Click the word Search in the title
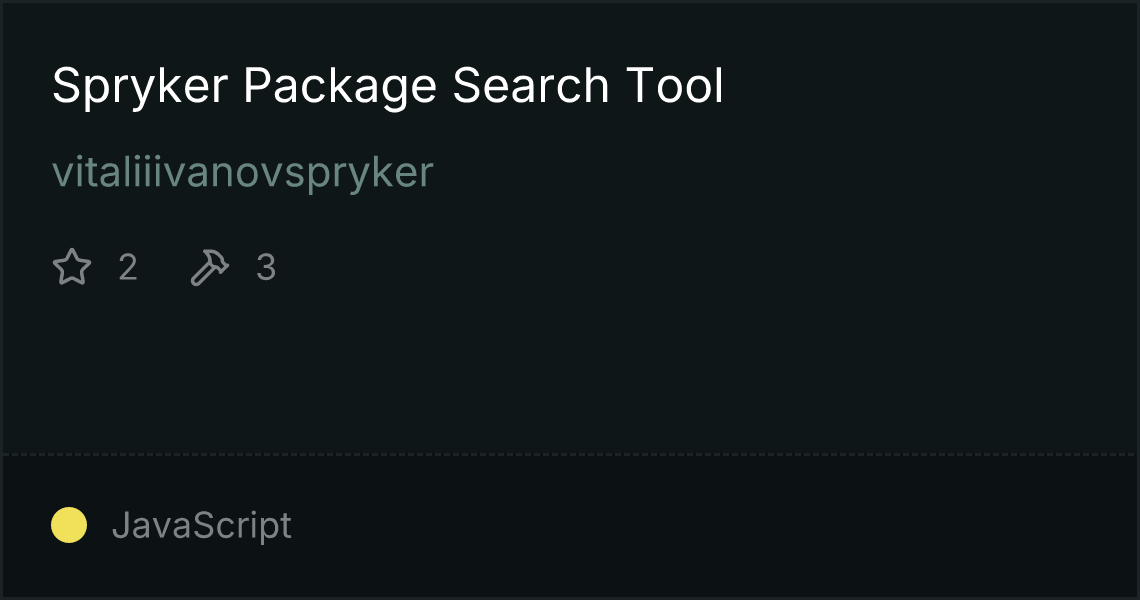This screenshot has width=1140, height=600. coord(530,86)
